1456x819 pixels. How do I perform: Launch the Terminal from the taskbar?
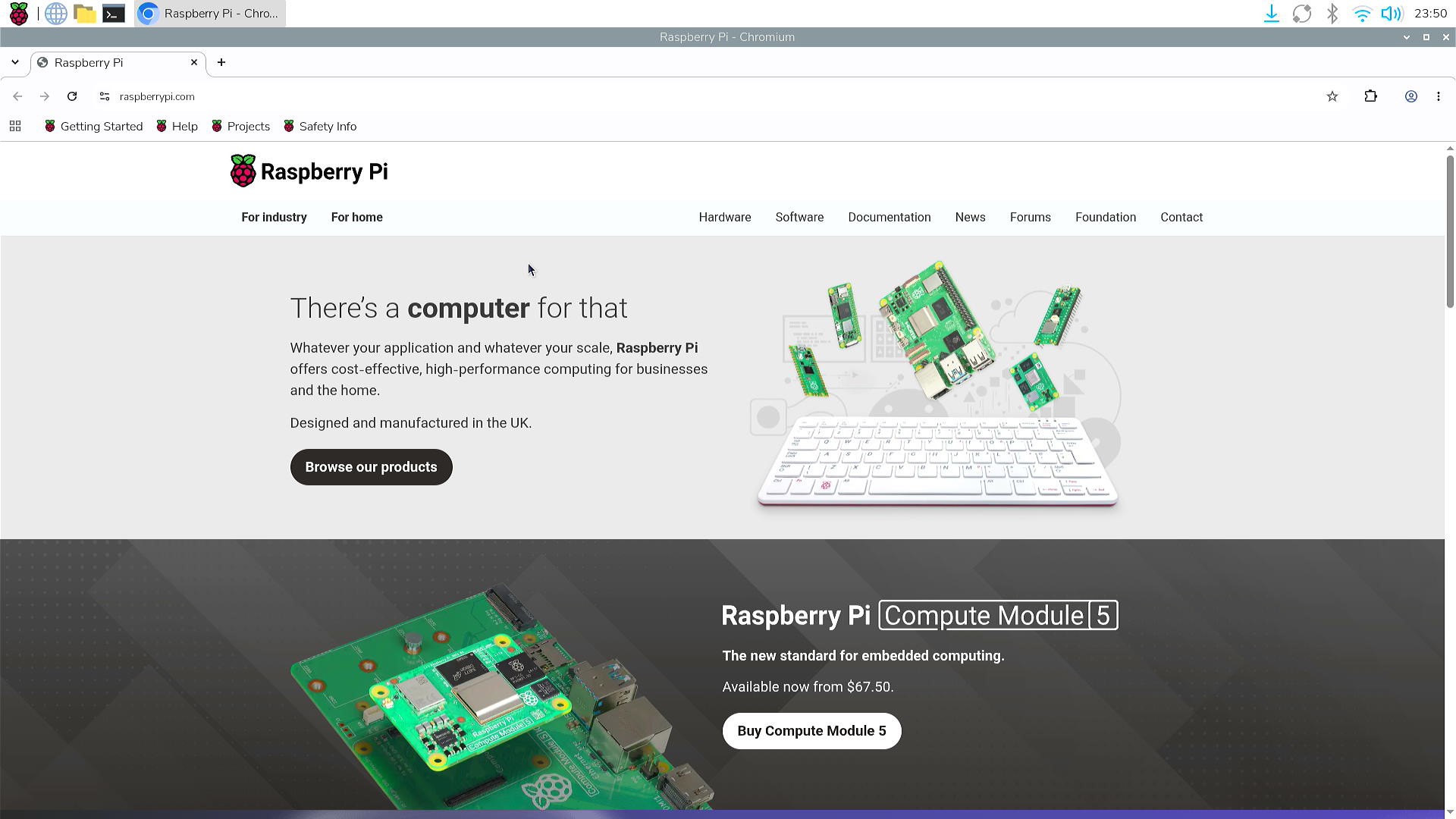[x=114, y=14]
